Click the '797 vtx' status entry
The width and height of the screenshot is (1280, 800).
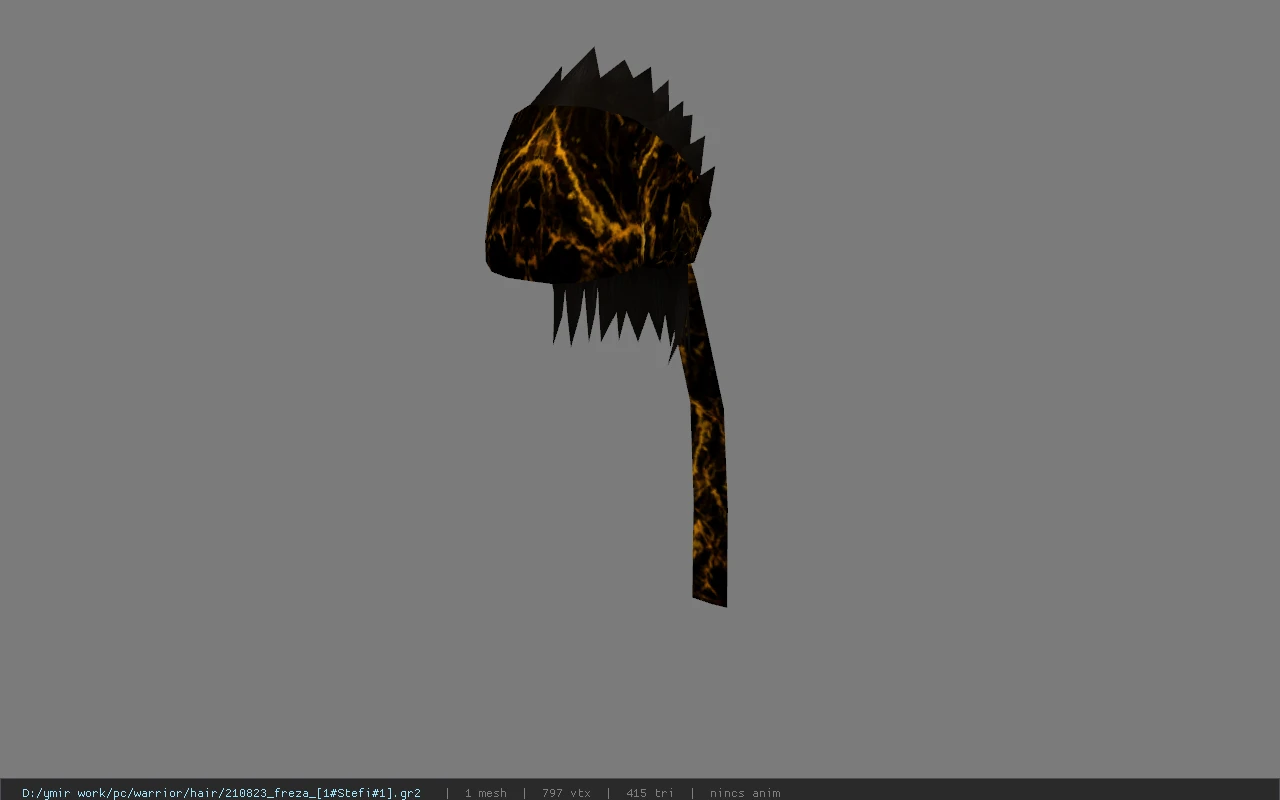pos(566,793)
